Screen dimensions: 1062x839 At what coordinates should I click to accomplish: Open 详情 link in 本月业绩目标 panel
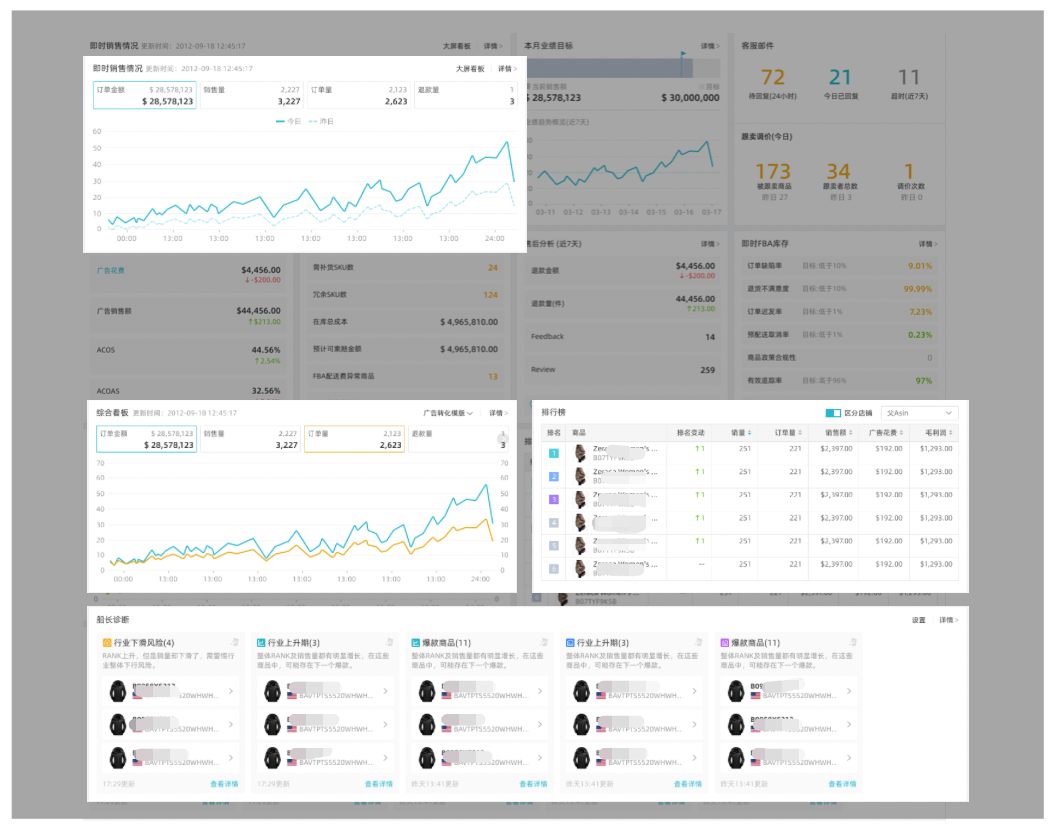(x=710, y=46)
